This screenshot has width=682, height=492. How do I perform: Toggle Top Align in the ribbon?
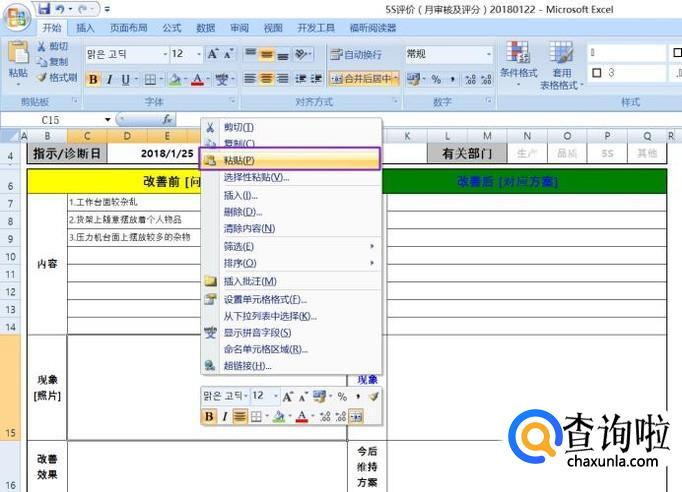[251, 54]
